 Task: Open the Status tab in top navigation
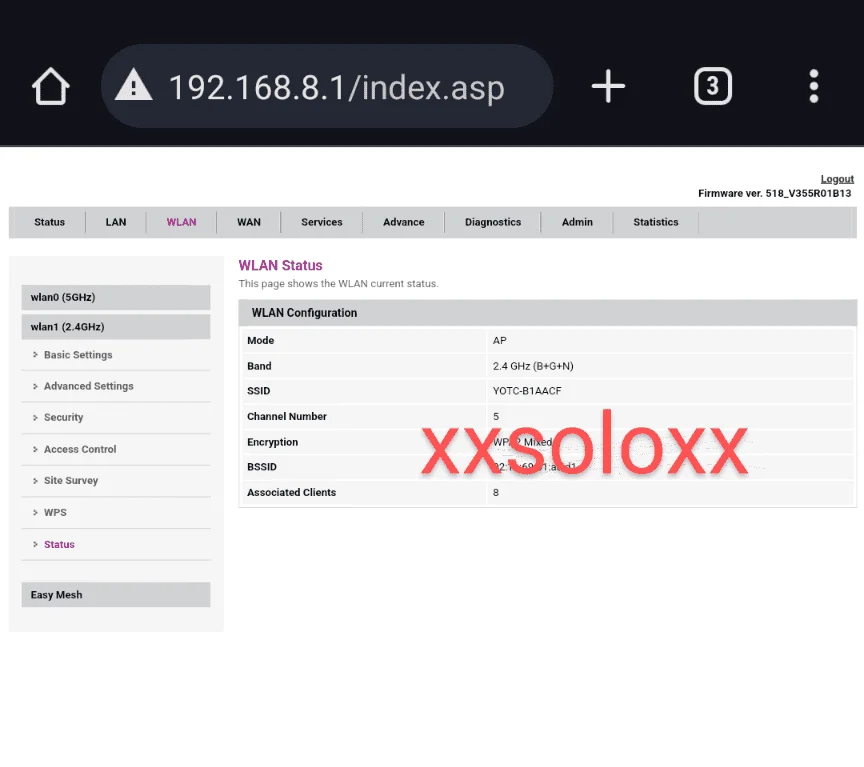click(x=49, y=222)
